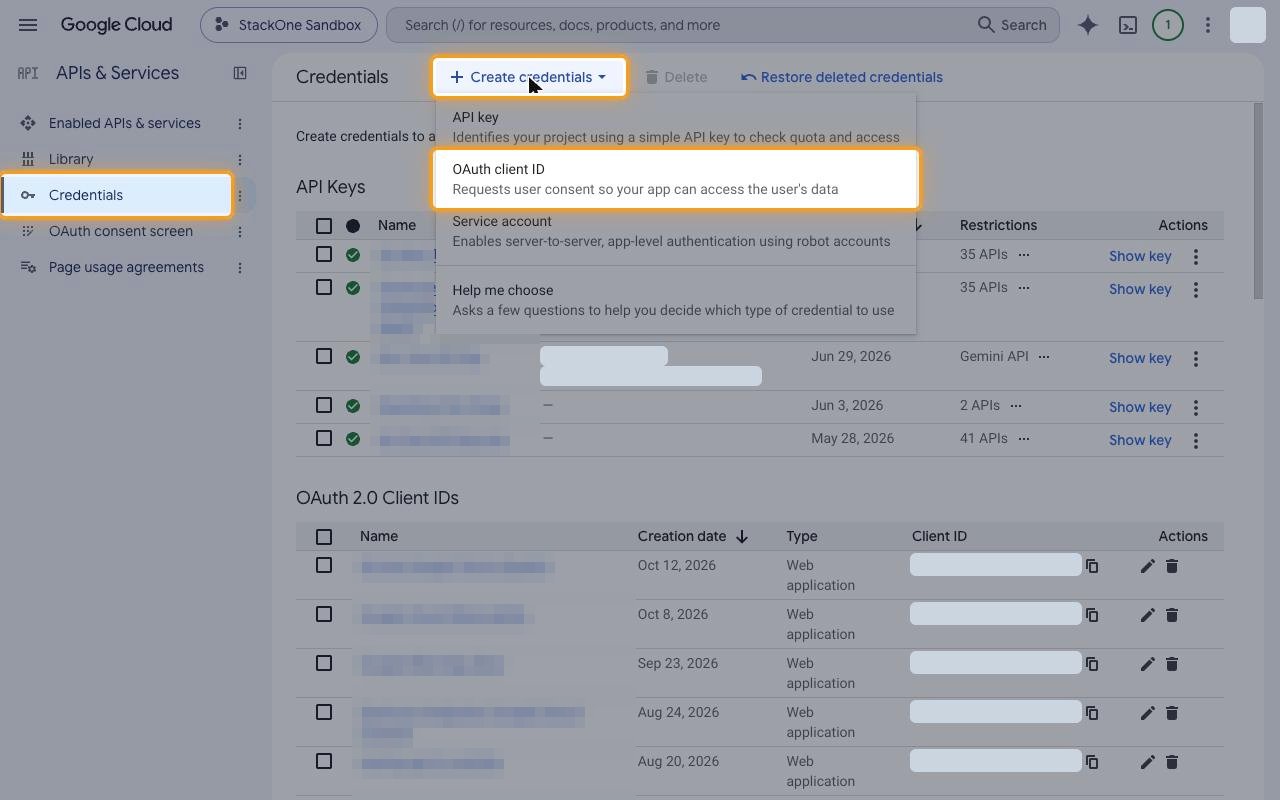Open notifications badge showing 1
1280x800 pixels.
pos(1168,25)
